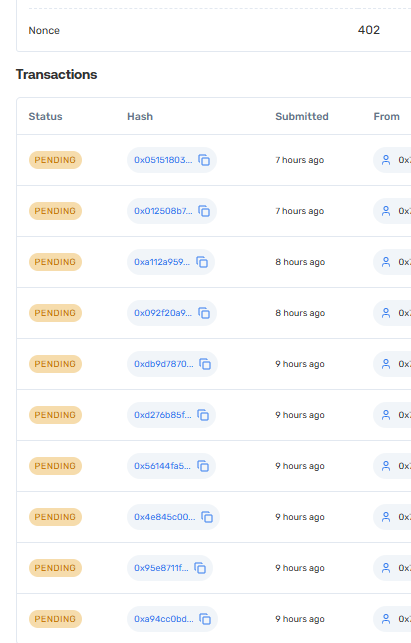Click '9 hours ago' in 0xdb9d7870 row
This screenshot has height=643, width=411.
point(300,364)
